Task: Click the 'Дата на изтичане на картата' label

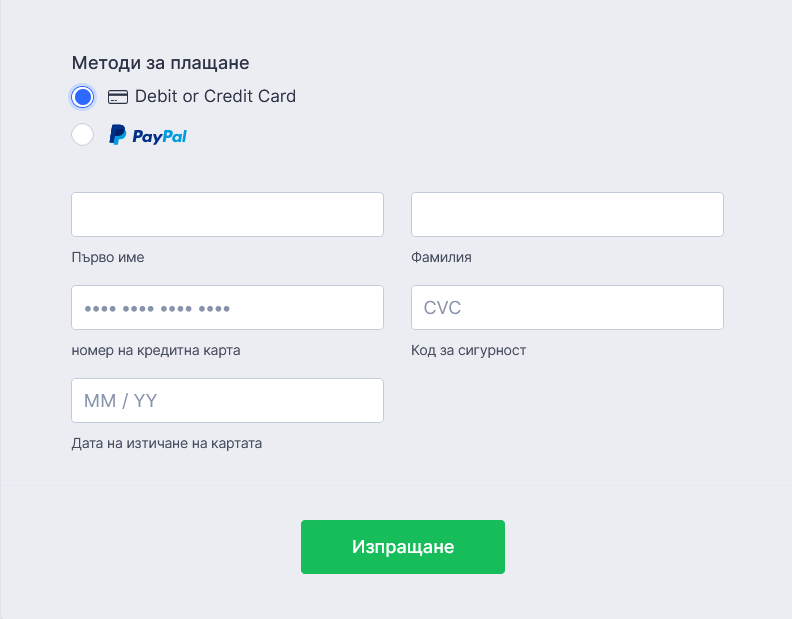Action: [166, 442]
